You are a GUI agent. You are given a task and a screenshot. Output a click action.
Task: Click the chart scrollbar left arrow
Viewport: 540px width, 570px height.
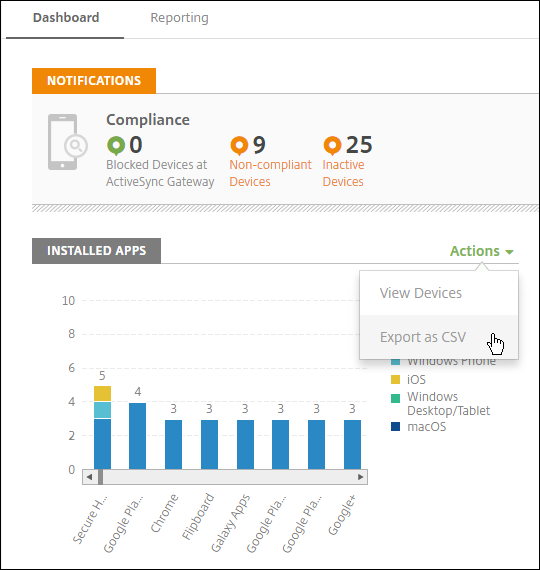click(89, 477)
